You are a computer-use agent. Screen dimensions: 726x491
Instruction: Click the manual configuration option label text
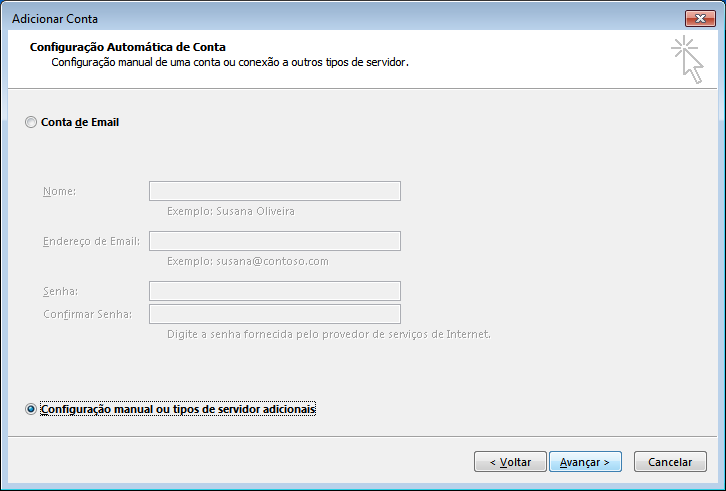(x=178, y=409)
